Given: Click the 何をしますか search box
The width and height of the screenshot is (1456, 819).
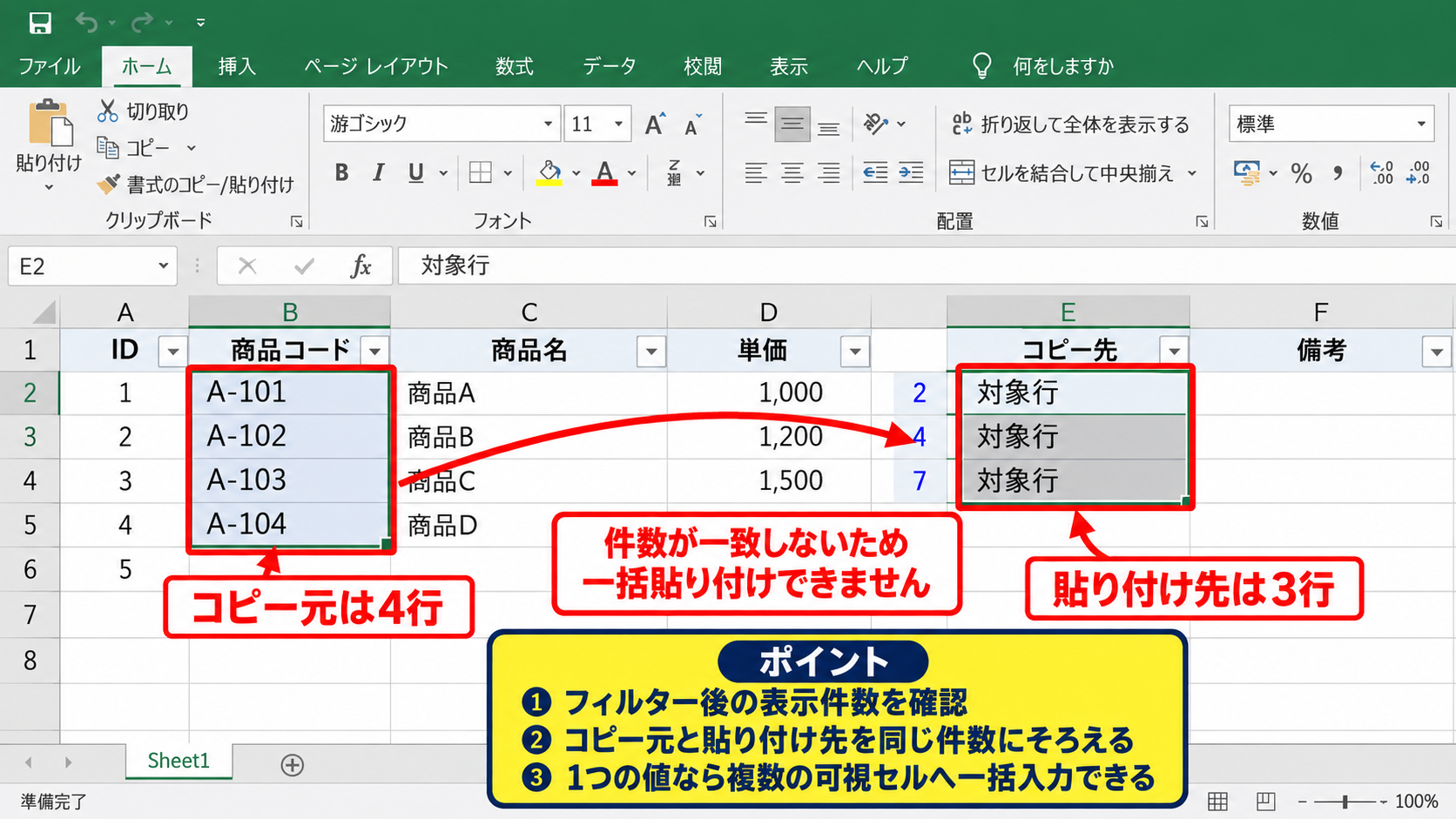Looking at the screenshot, I should [1063, 66].
